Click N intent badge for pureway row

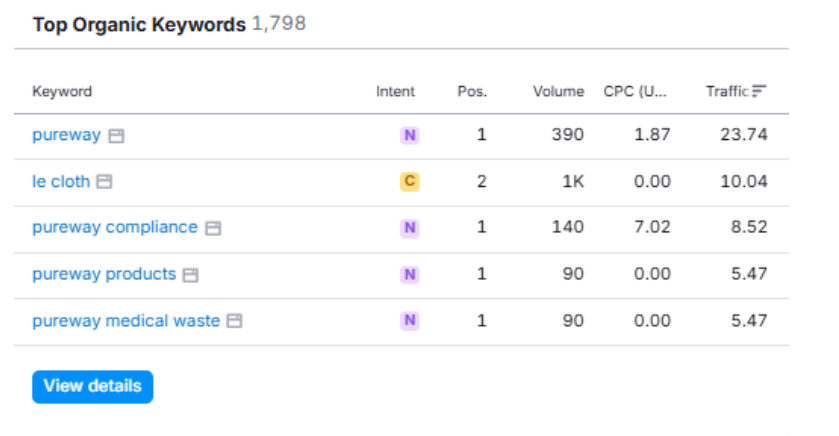[410, 135]
